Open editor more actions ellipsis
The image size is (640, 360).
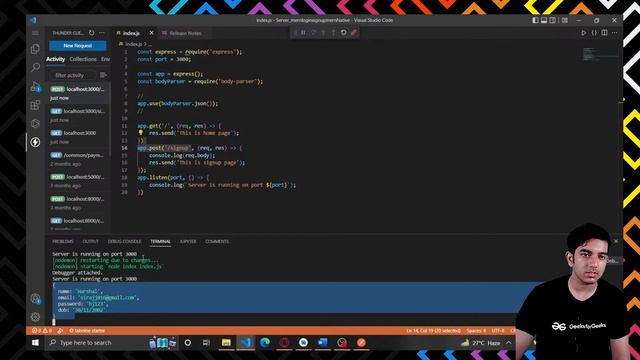pos(615,33)
